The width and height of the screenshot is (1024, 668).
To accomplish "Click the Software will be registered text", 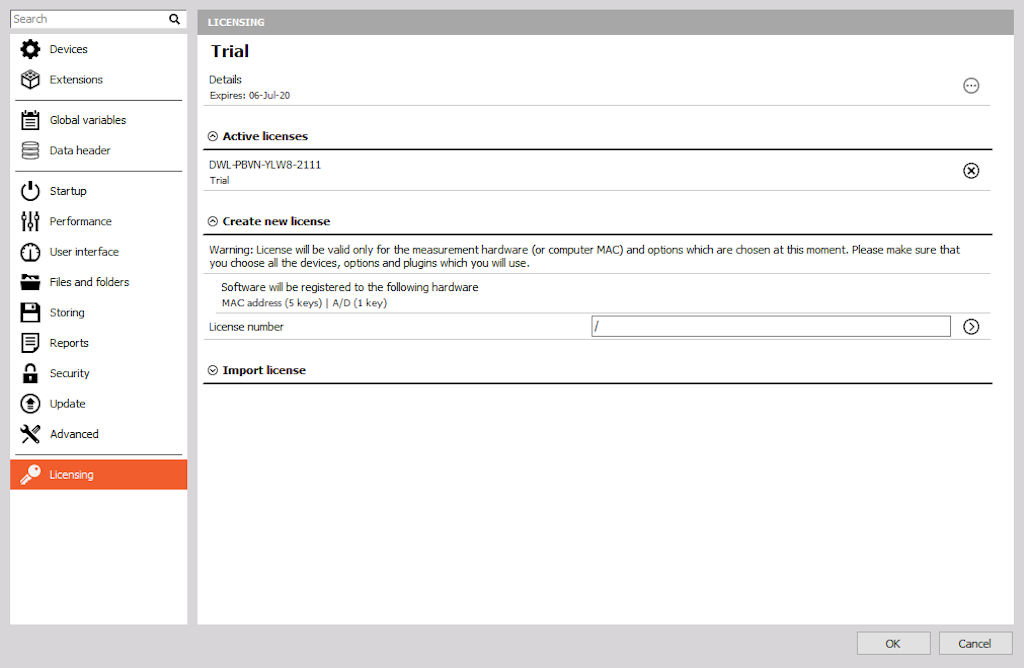I will click(349, 287).
